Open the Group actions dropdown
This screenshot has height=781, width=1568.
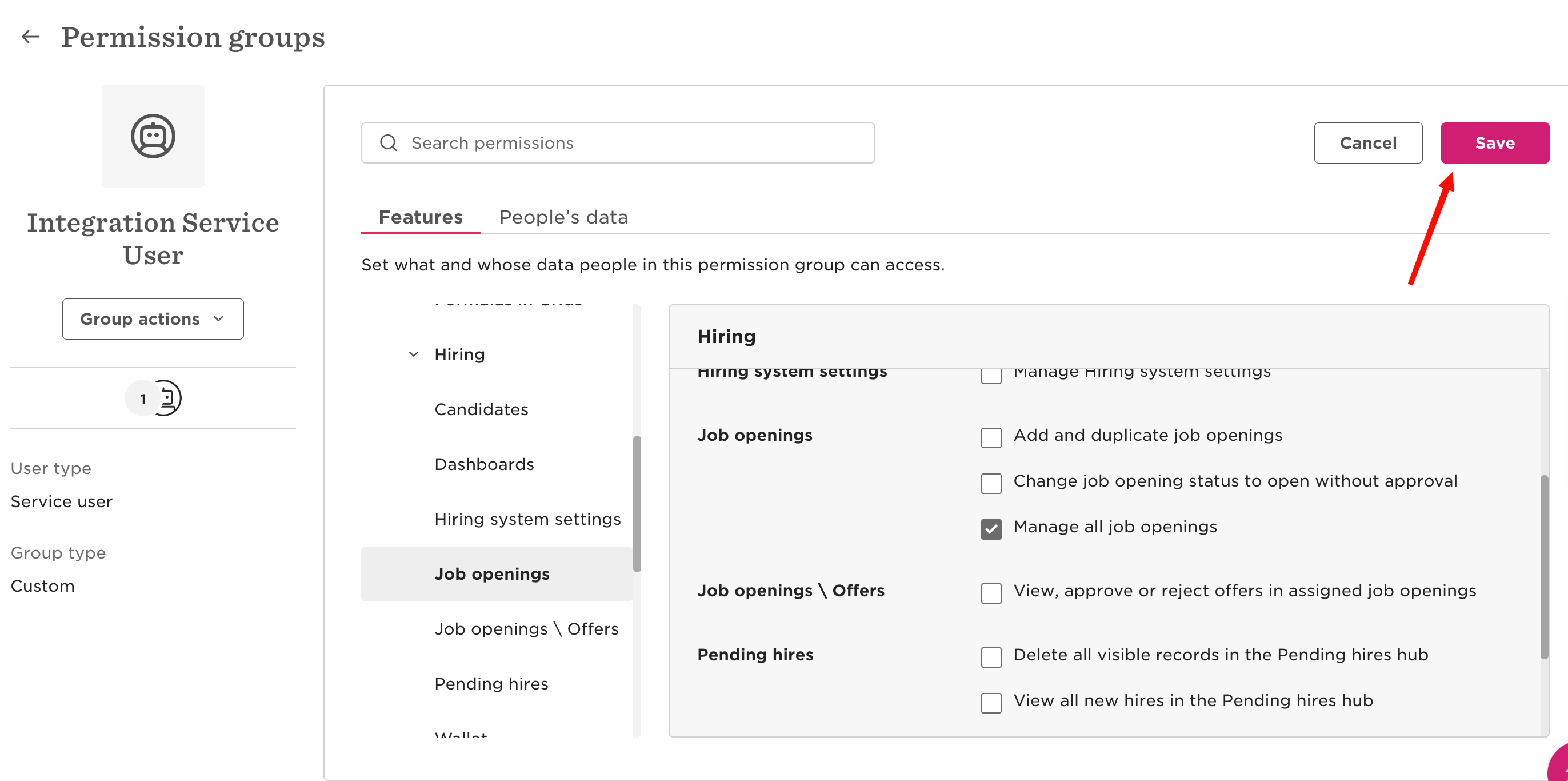click(153, 318)
